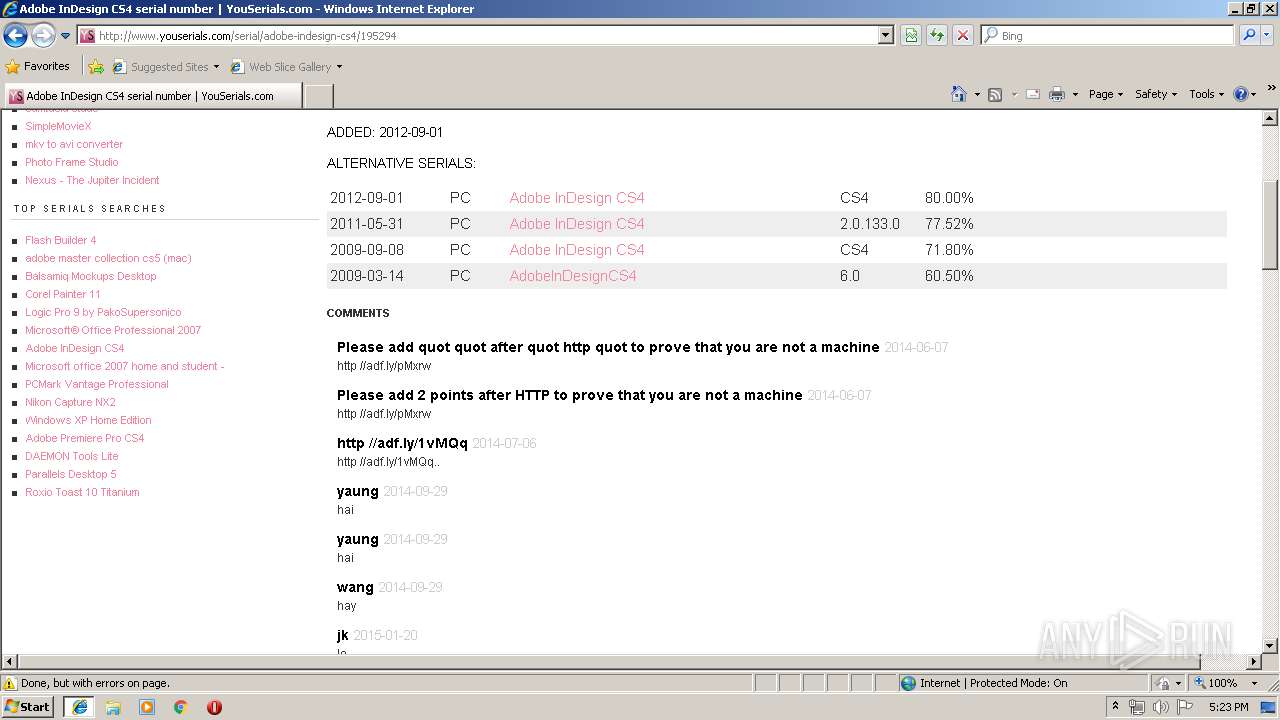The width and height of the screenshot is (1280, 720).
Task: Open the mkv to avi converter link
Action: click(x=74, y=144)
